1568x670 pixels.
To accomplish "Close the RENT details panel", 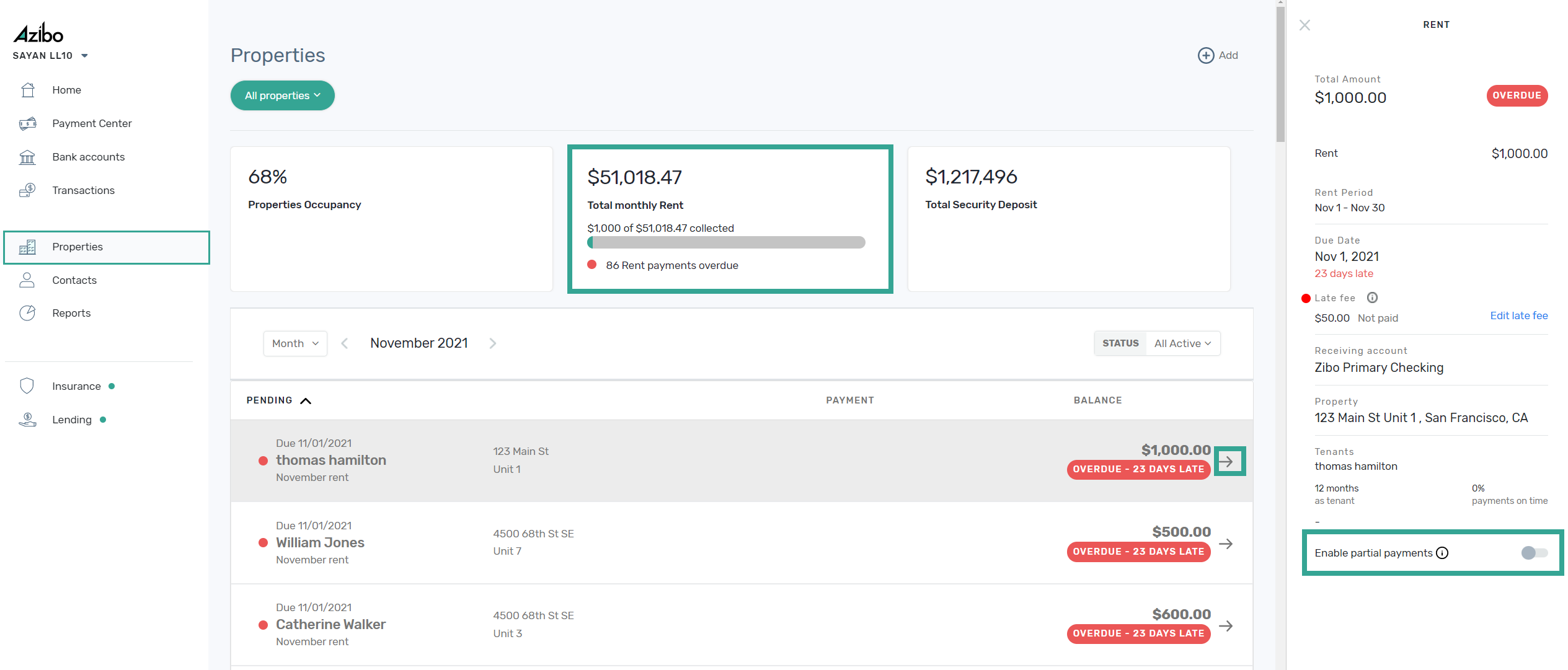I will (1305, 25).
